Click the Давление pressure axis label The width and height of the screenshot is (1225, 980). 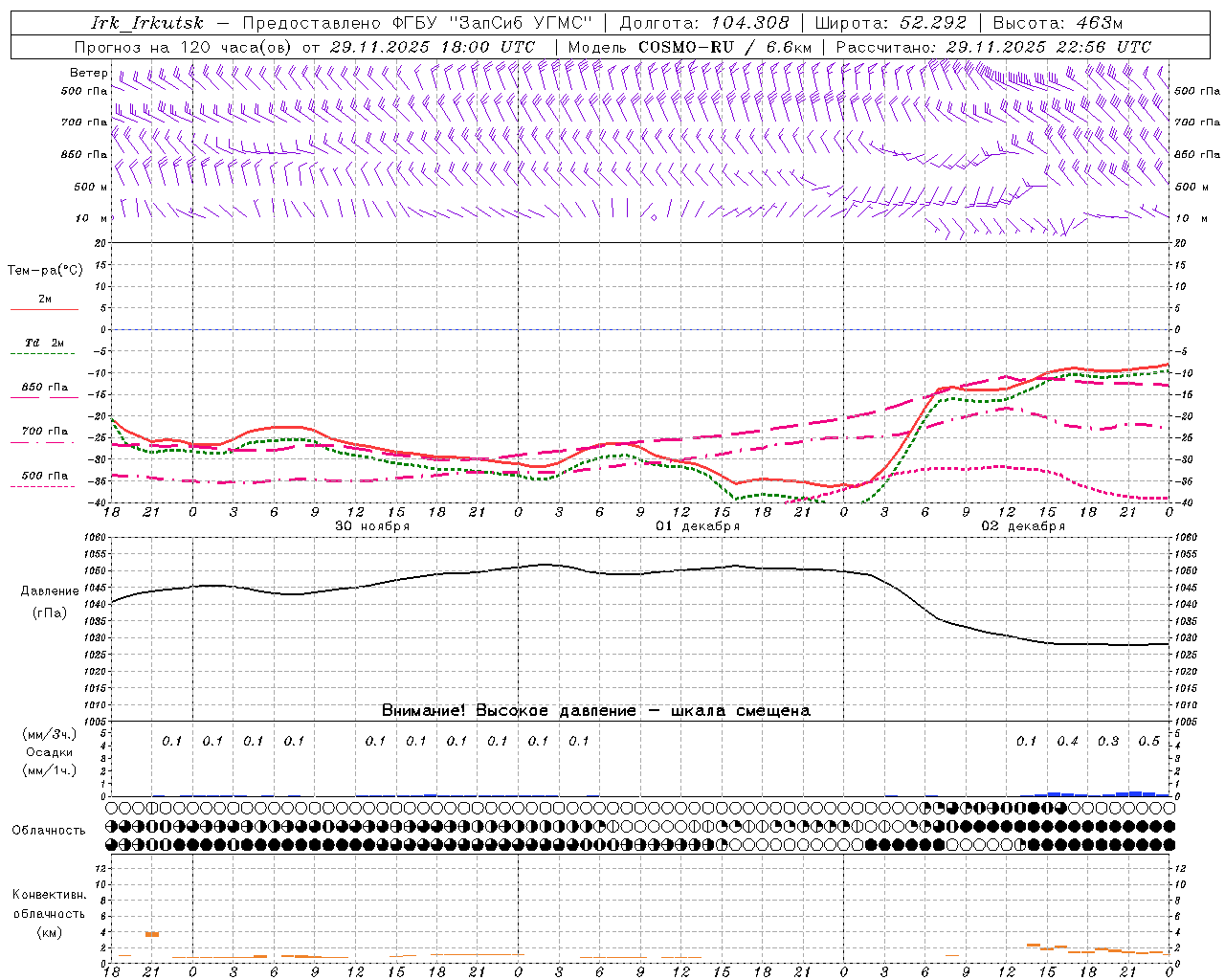point(49,590)
